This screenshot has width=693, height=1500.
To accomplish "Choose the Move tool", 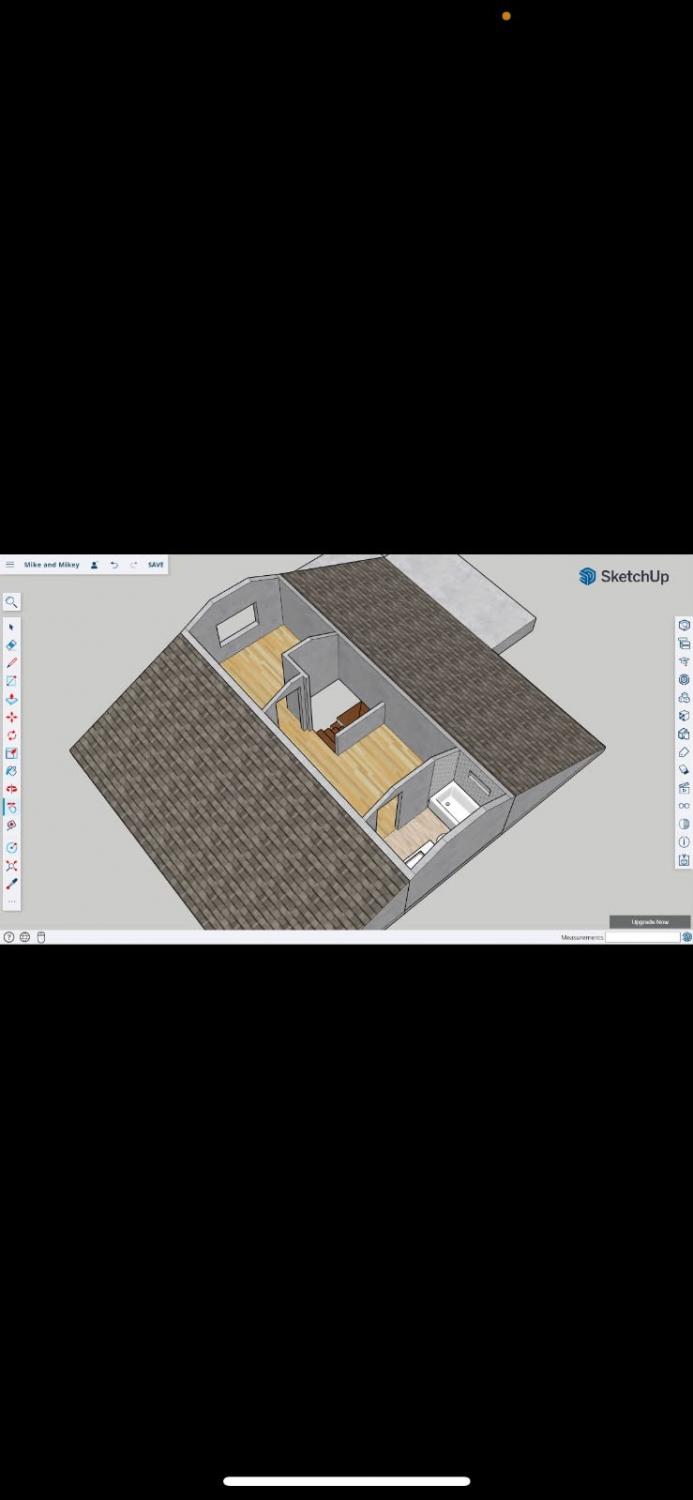I will 12,717.
